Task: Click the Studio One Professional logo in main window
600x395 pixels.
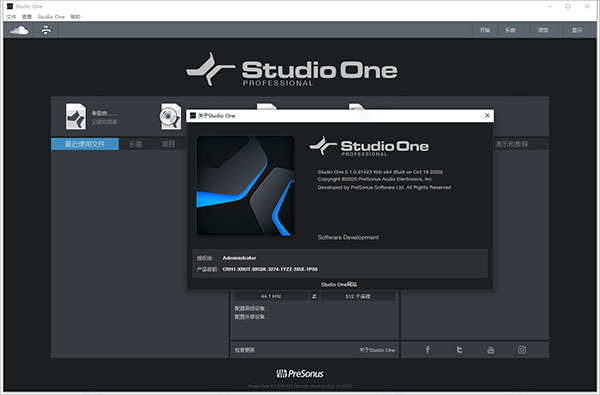Action: (292, 70)
